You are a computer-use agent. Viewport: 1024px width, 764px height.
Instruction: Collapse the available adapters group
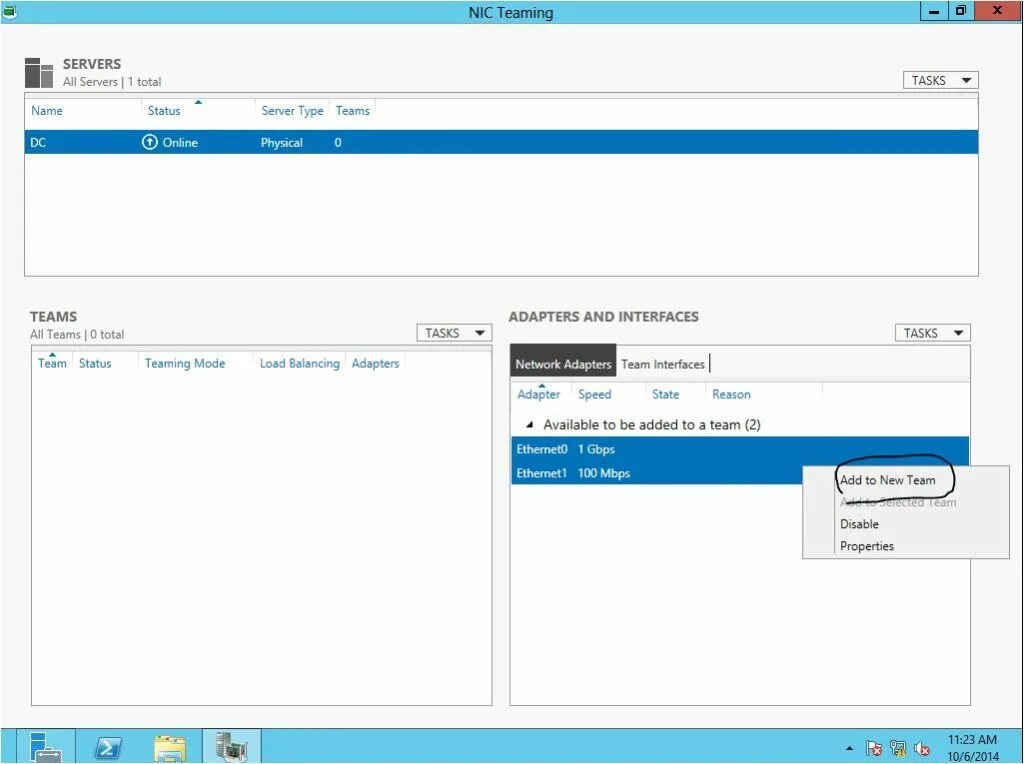[x=528, y=424]
